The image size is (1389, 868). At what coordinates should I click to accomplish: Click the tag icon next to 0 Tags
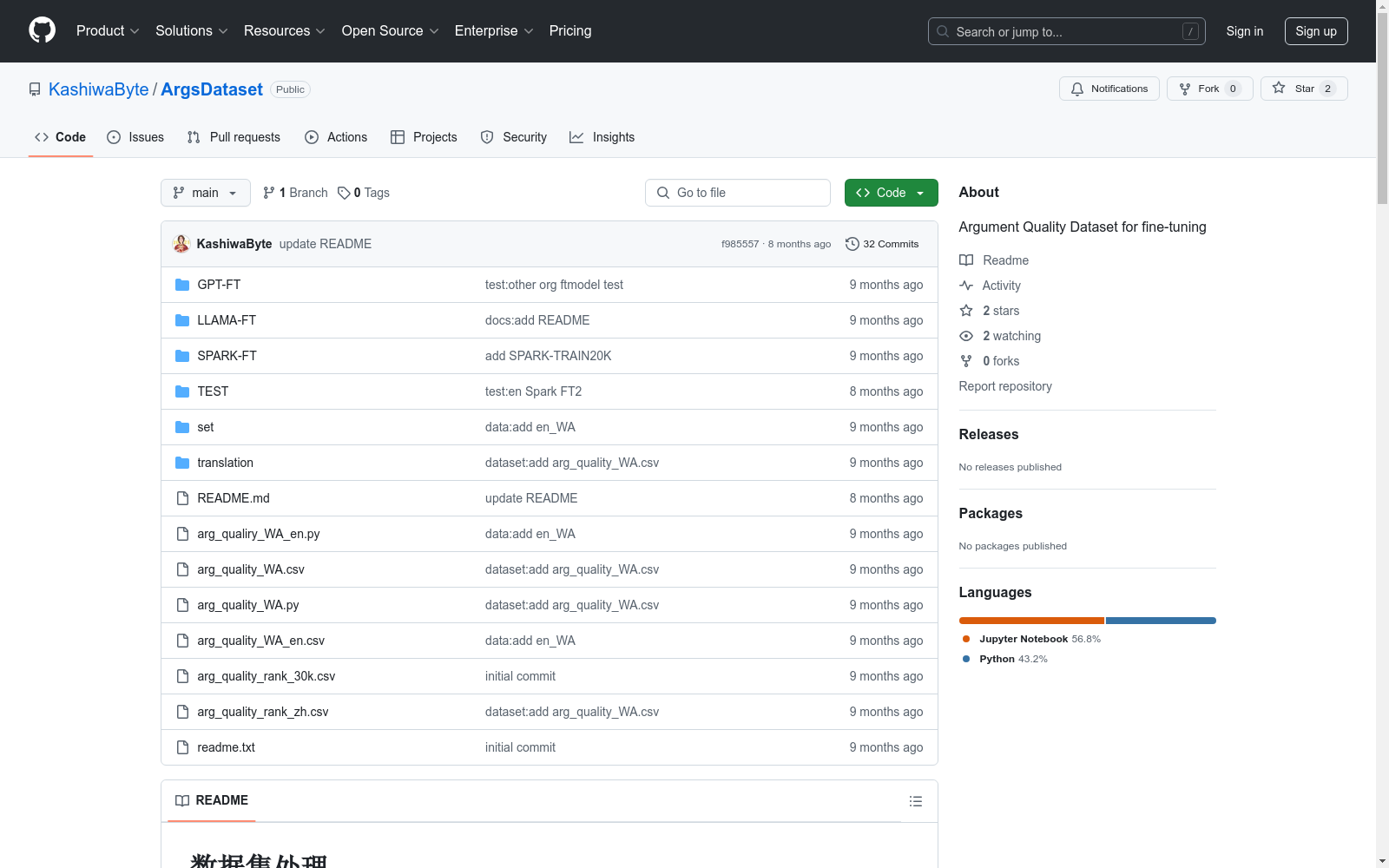click(344, 193)
